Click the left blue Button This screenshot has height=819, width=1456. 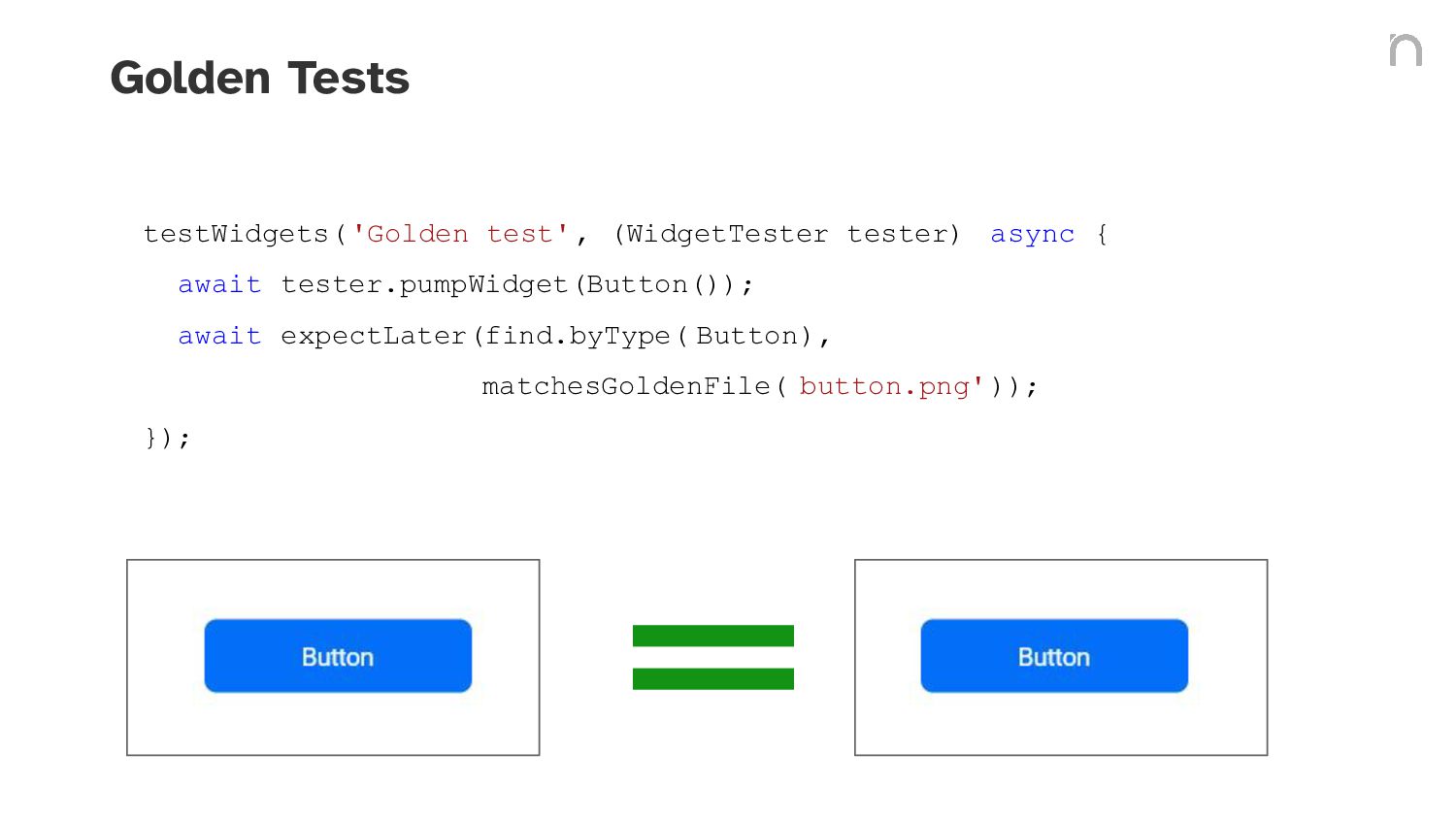point(338,656)
